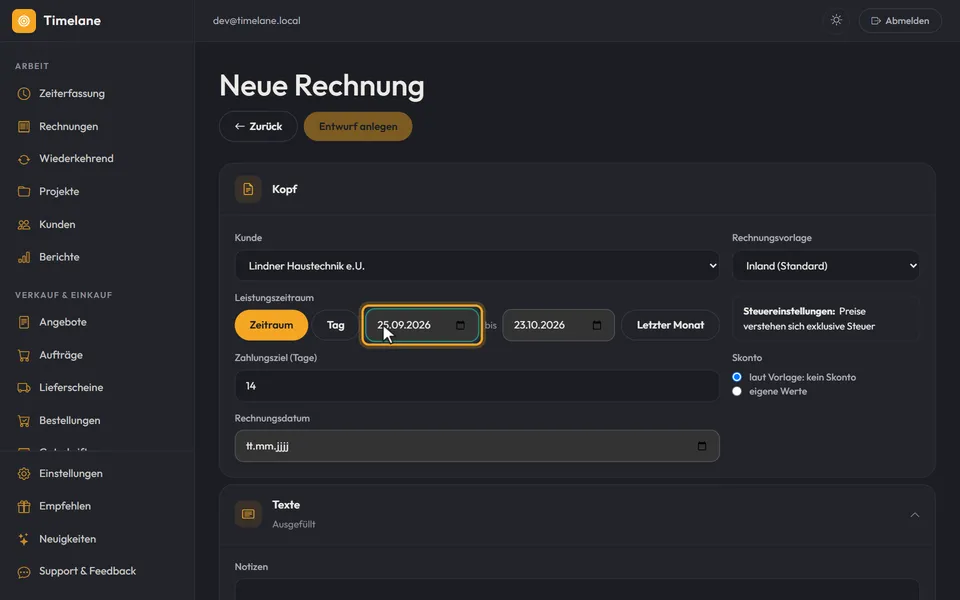
Task: Toggle light theme with sun icon
Action: coord(836,20)
